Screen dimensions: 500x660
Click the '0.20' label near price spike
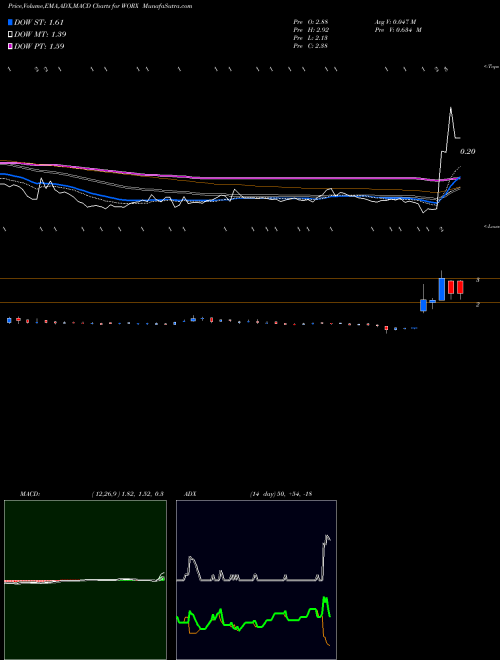(x=468, y=152)
